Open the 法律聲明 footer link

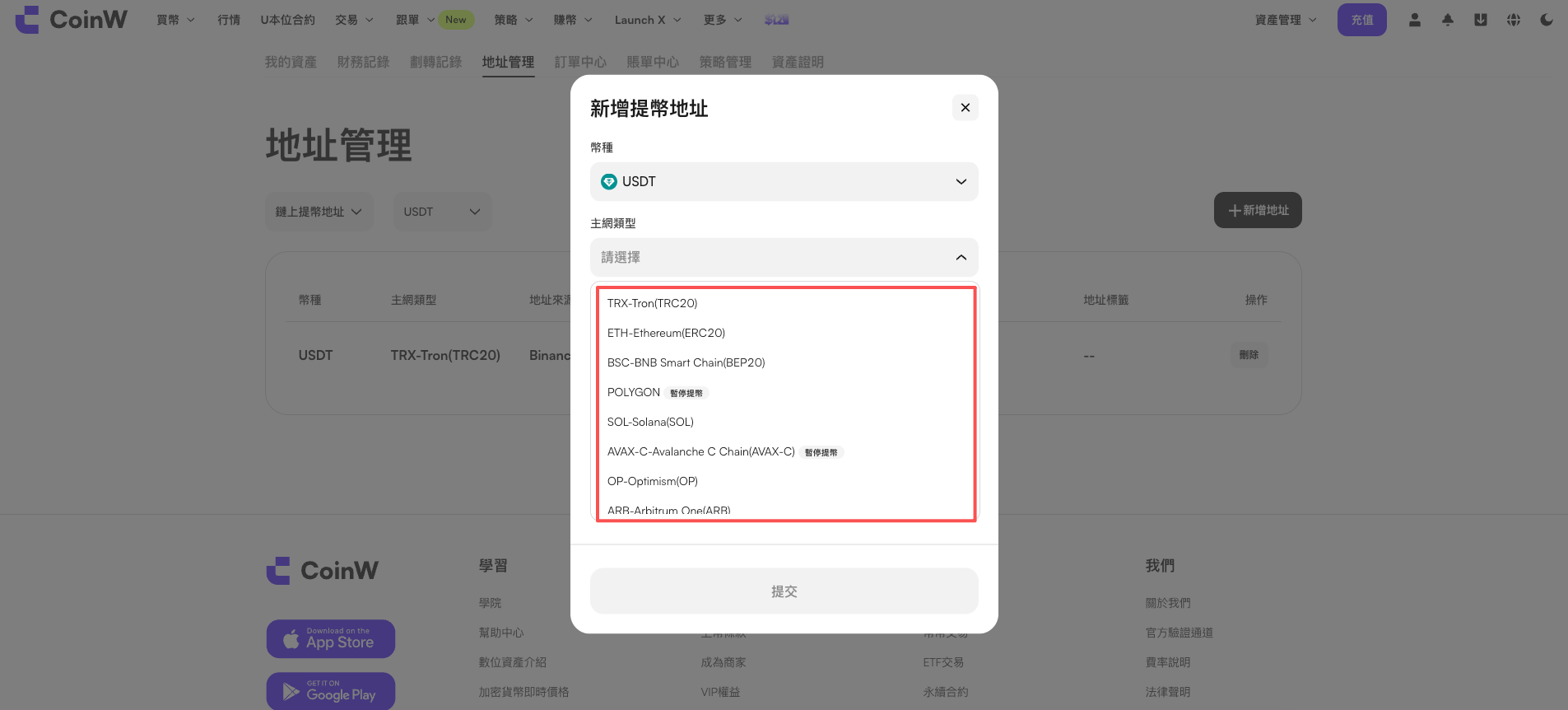coord(1168,692)
